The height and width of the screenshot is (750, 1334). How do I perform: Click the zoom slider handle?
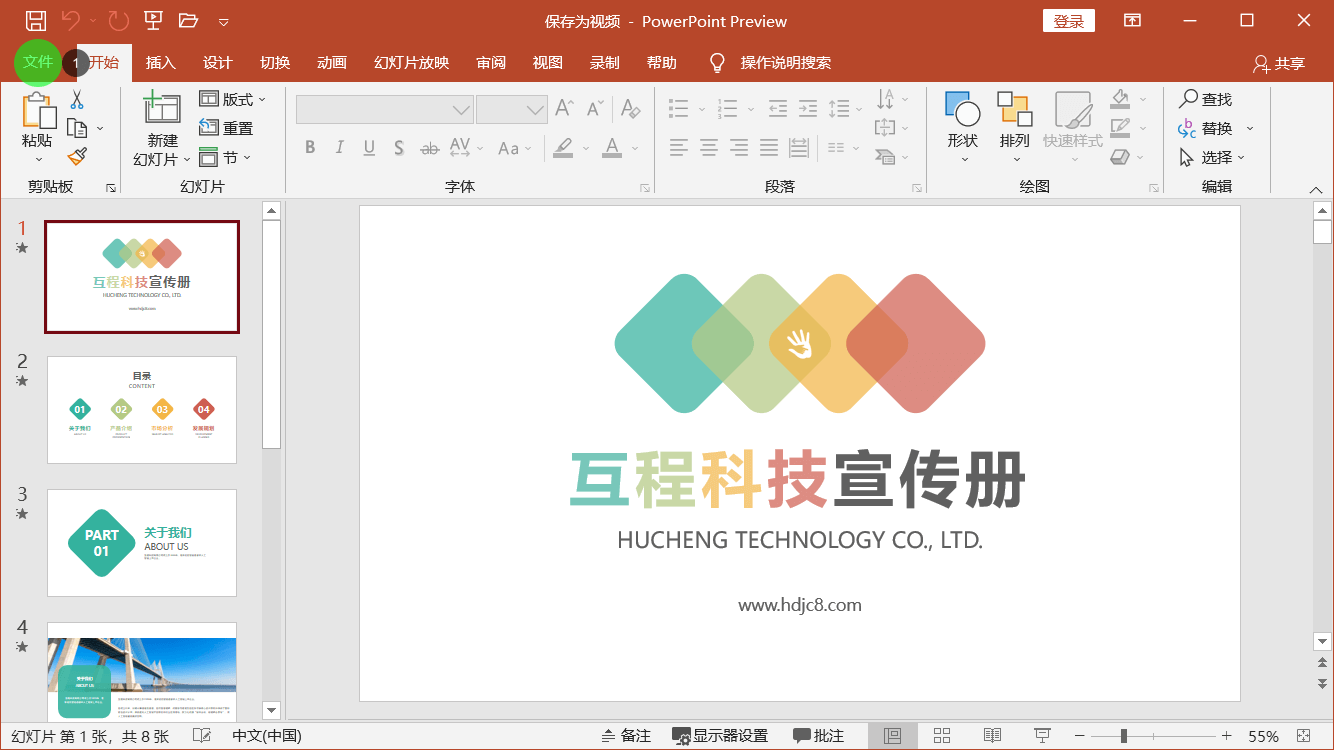1124,736
